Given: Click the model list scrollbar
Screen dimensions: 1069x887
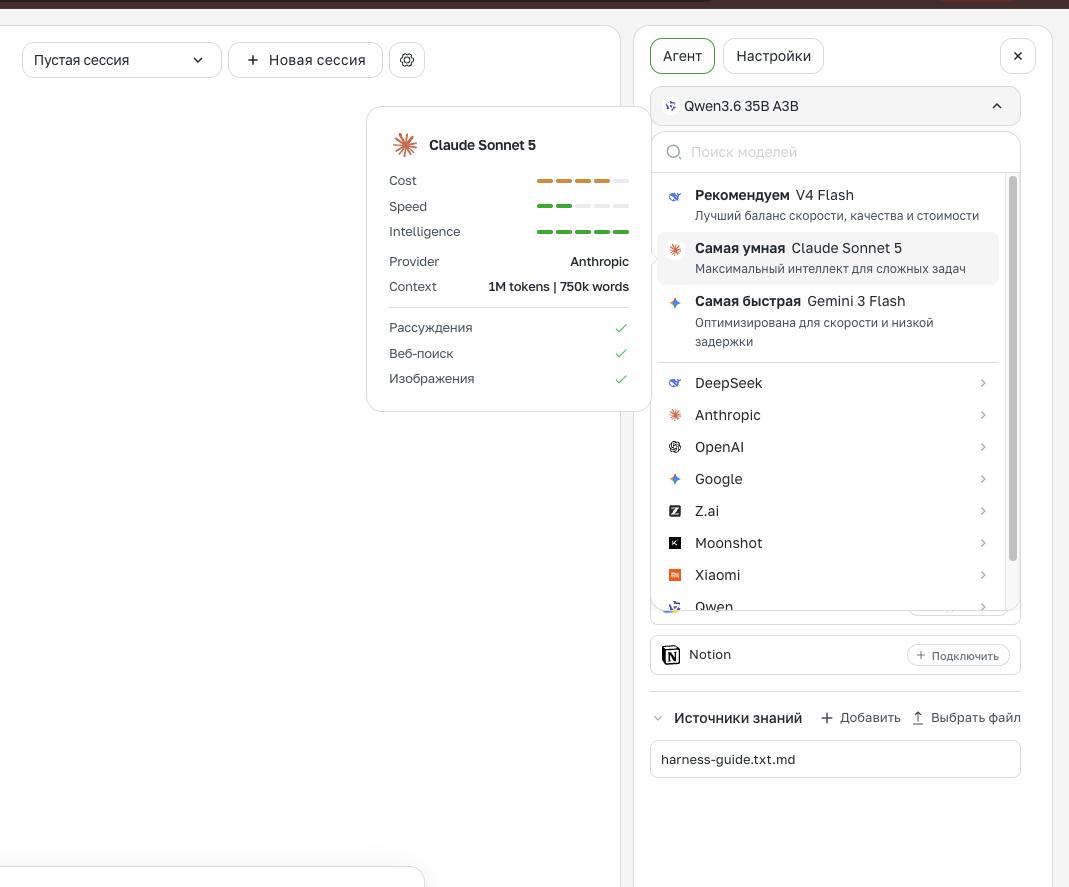Looking at the screenshot, I should tap(1012, 368).
